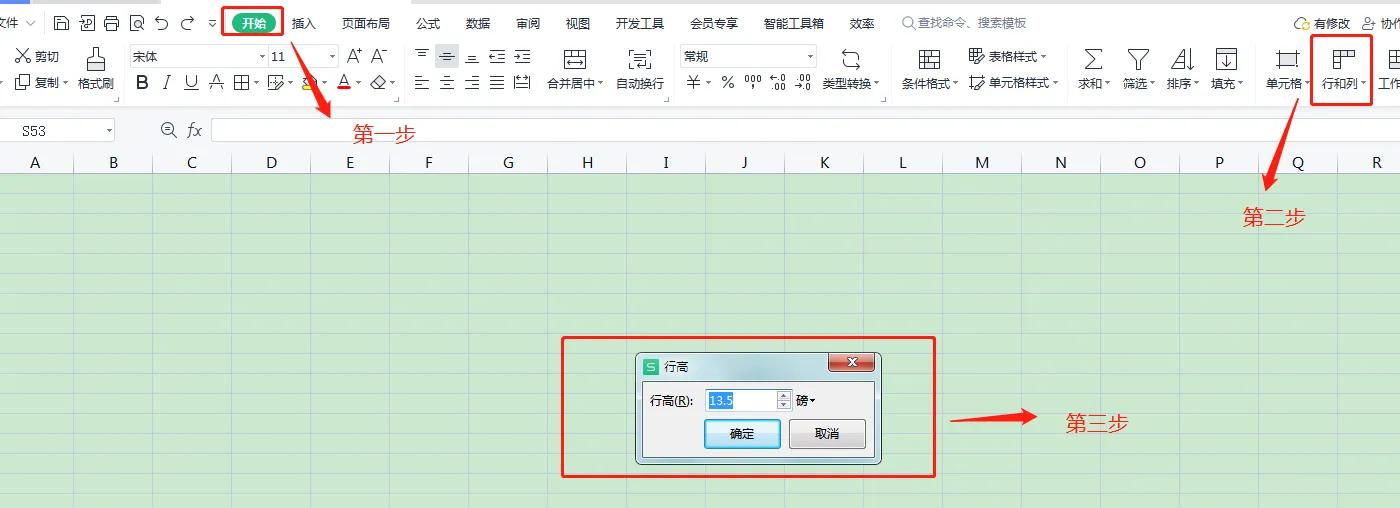Apply percent style (%)

tap(728, 83)
